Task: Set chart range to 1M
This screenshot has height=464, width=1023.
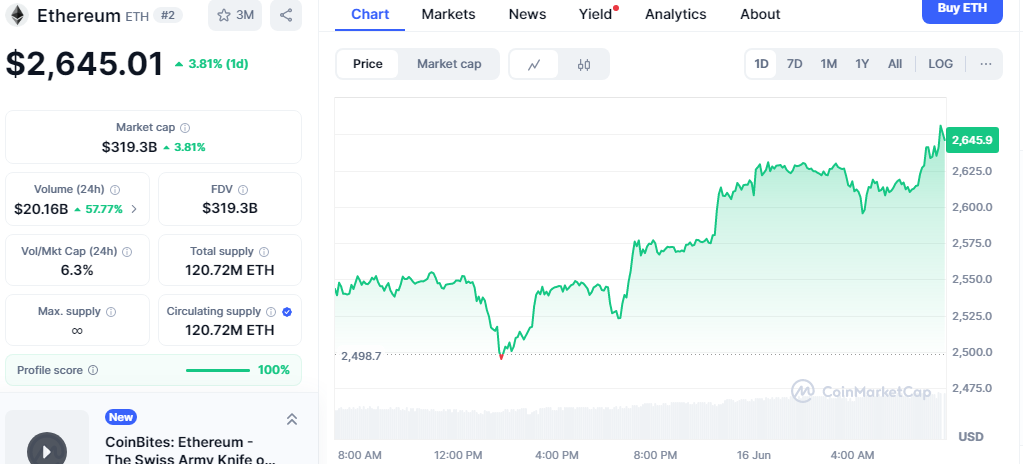Action: click(x=829, y=64)
